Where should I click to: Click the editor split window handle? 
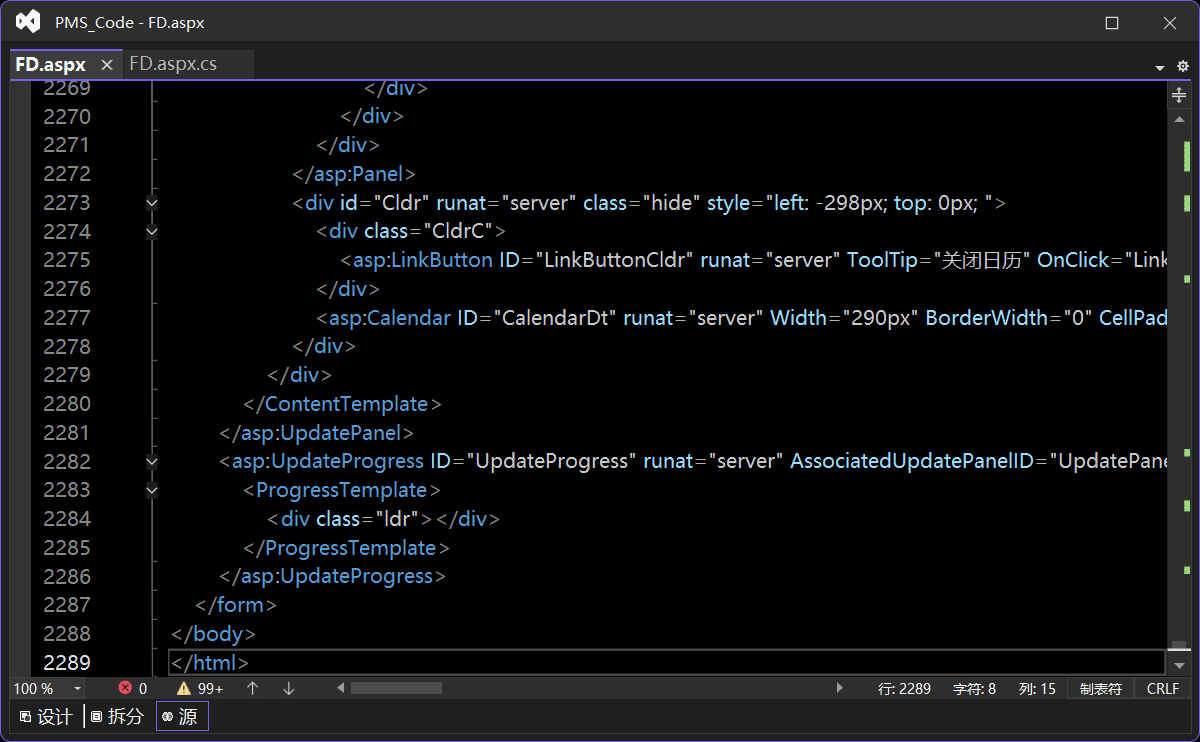1179,95
